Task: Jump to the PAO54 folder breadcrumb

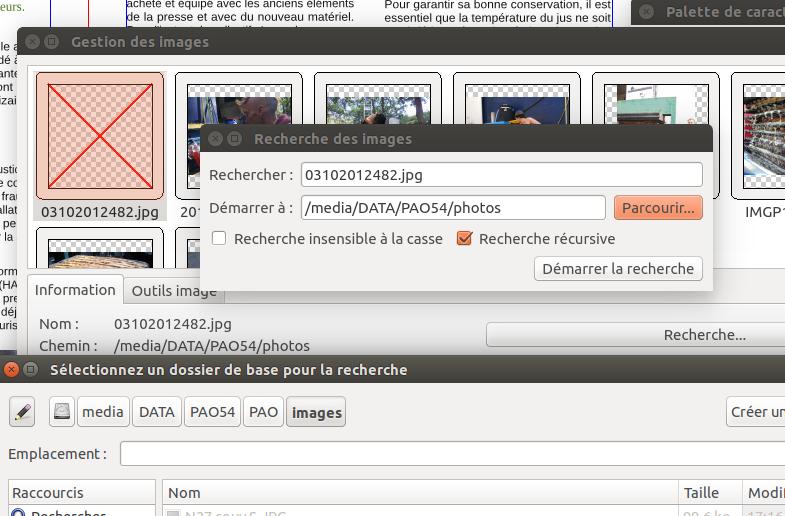Action: (x=213, y=412)
